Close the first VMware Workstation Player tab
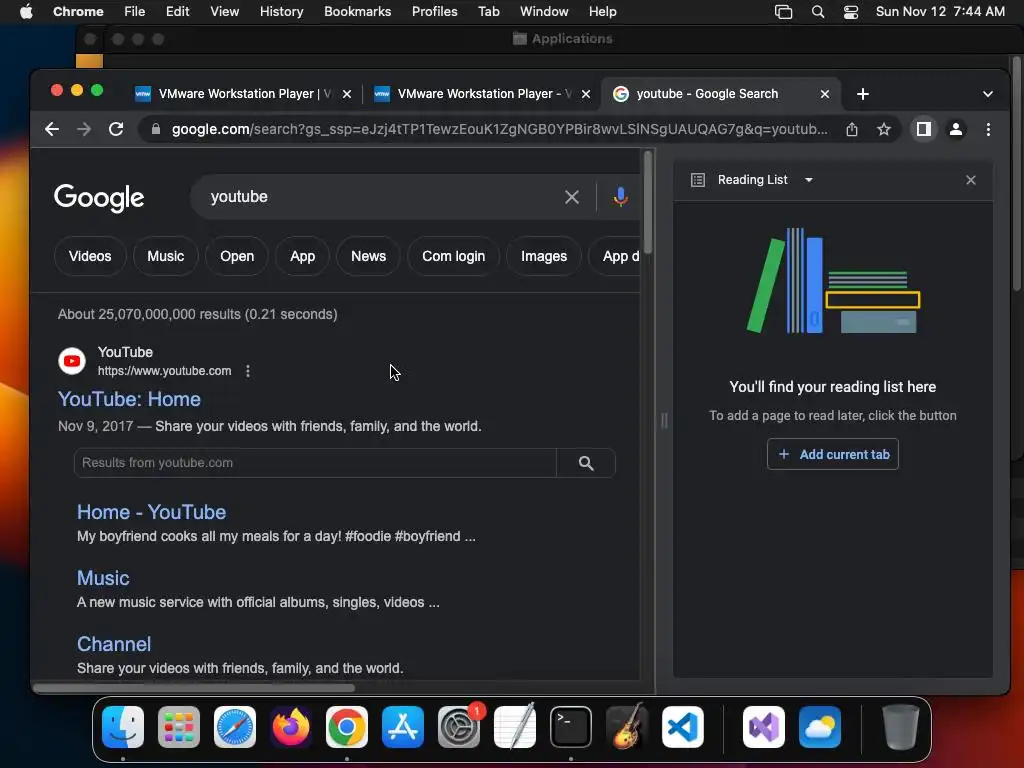The width and height of the screenshot is (1024, 768). [x=347, y=94]
